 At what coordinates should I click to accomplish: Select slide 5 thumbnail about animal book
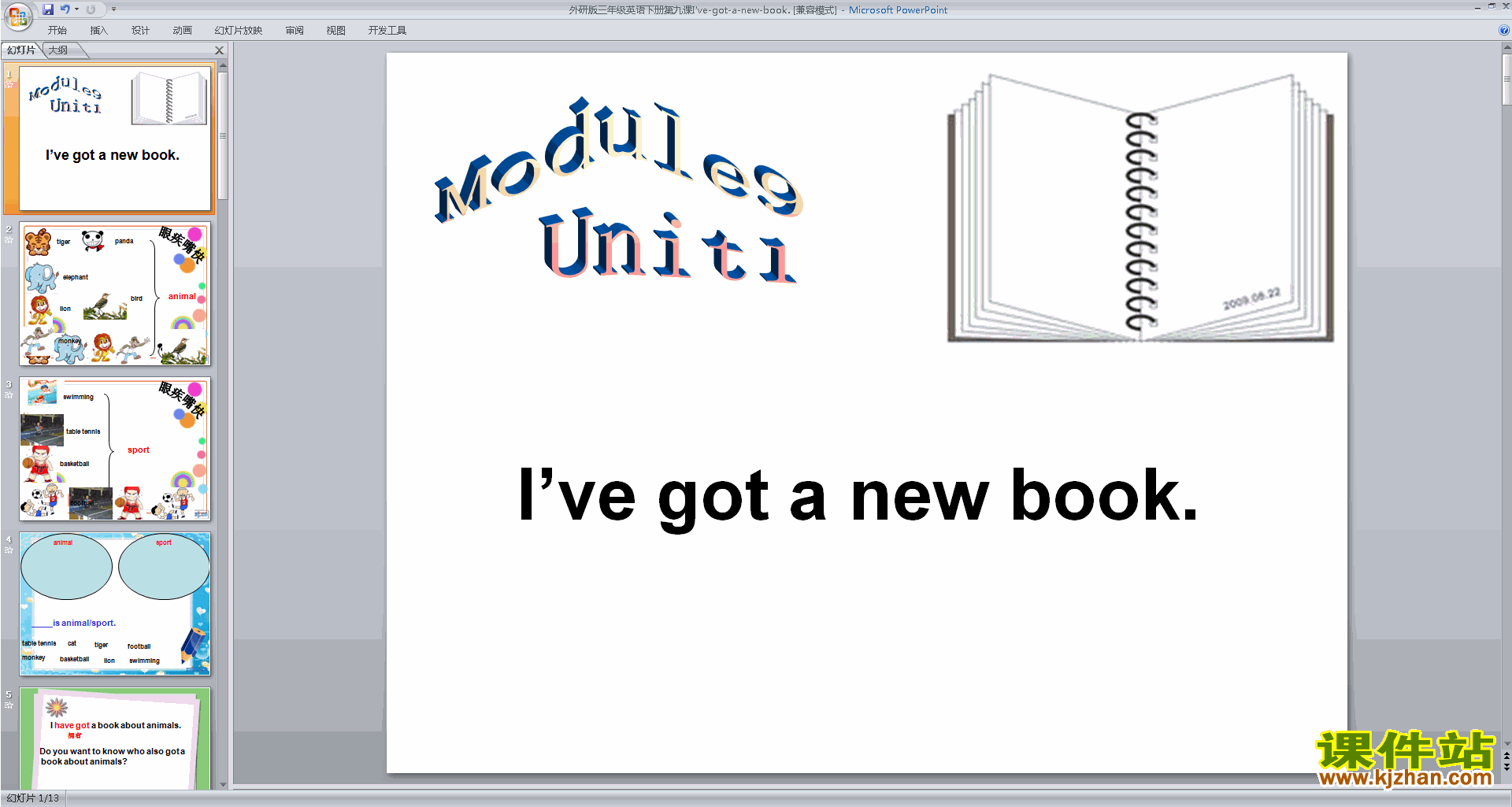click(115, 739)
